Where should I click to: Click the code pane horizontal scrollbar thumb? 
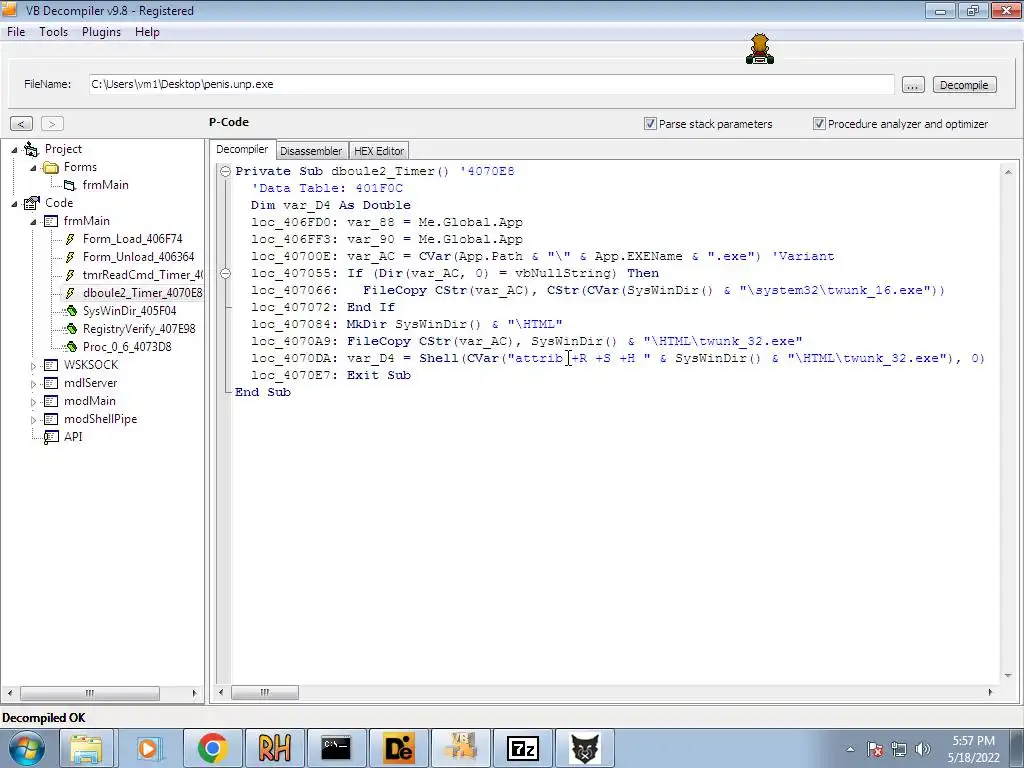click(264, 692)
